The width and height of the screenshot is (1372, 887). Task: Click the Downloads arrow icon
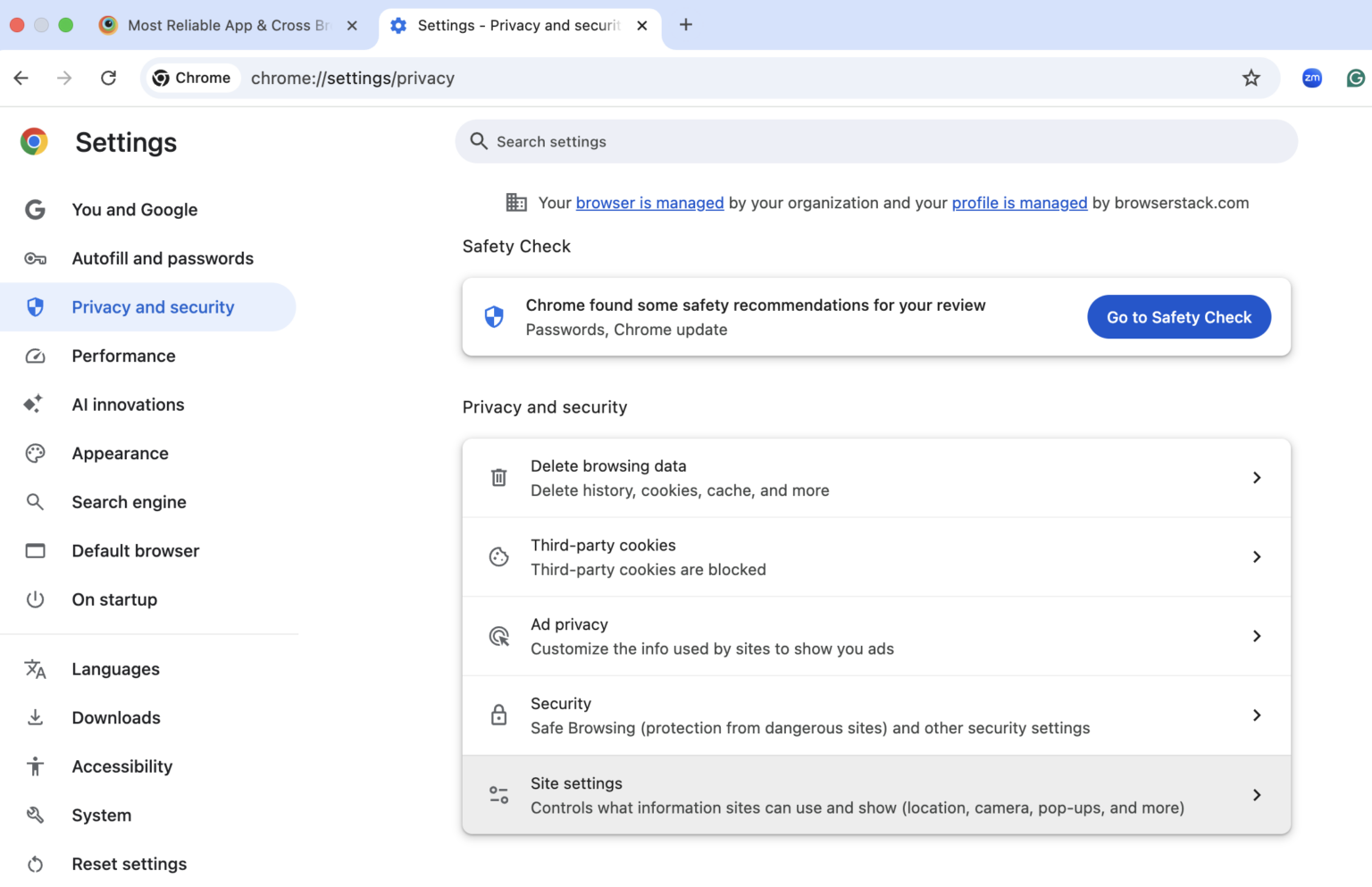point(36,717)
